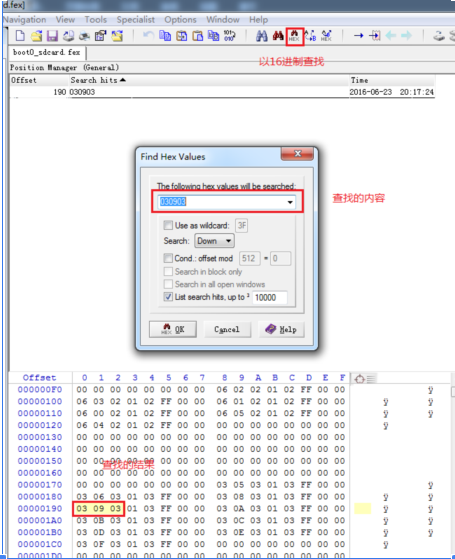Click the Go To Sector icon
Image resolution: width=455 pixels, height=559 pixels.
click(375, 36)
